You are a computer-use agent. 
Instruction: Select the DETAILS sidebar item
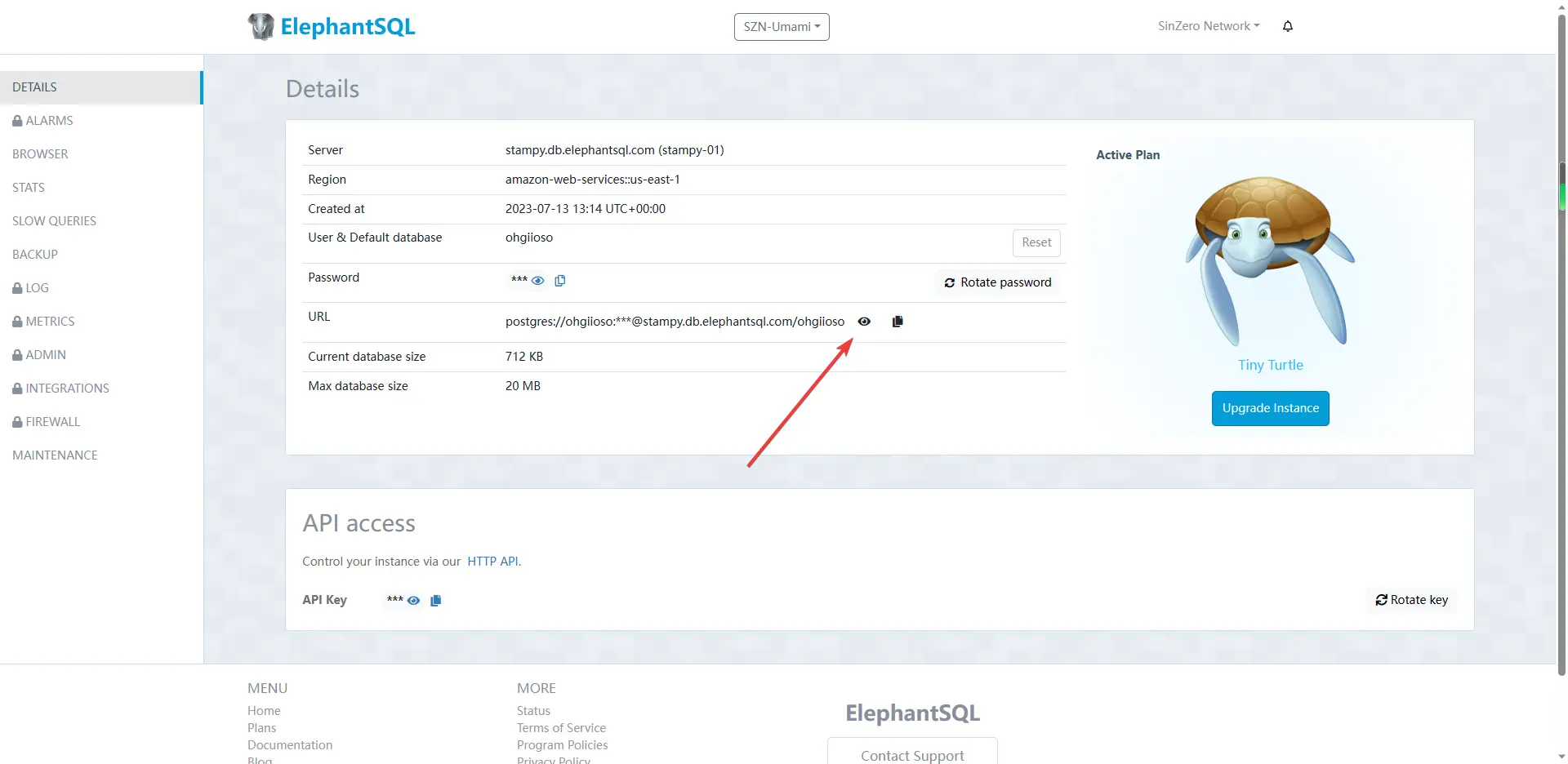pyautogui.click(x=100, y=87)
